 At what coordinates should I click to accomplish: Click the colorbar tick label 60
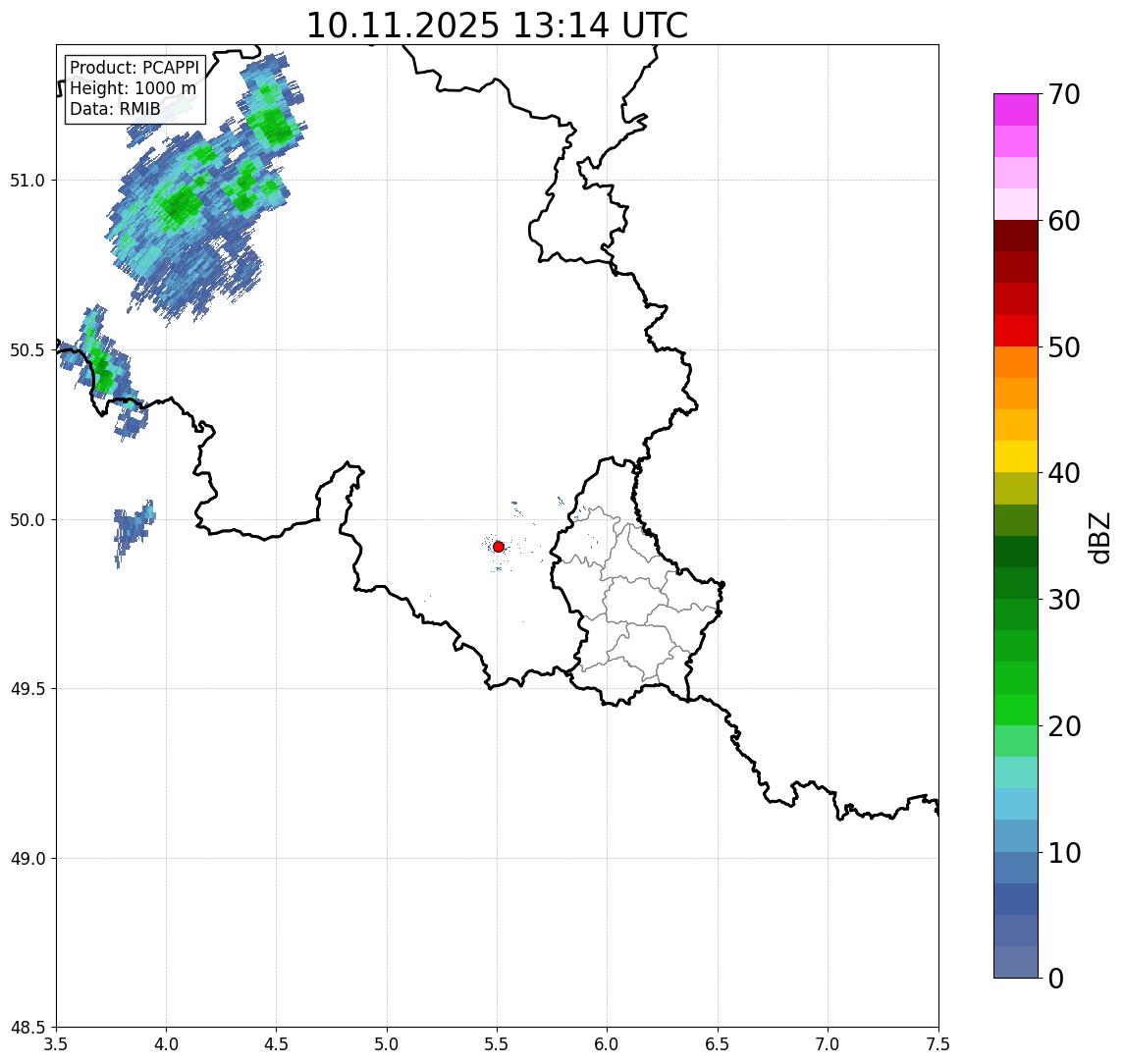coord(1064,221)
